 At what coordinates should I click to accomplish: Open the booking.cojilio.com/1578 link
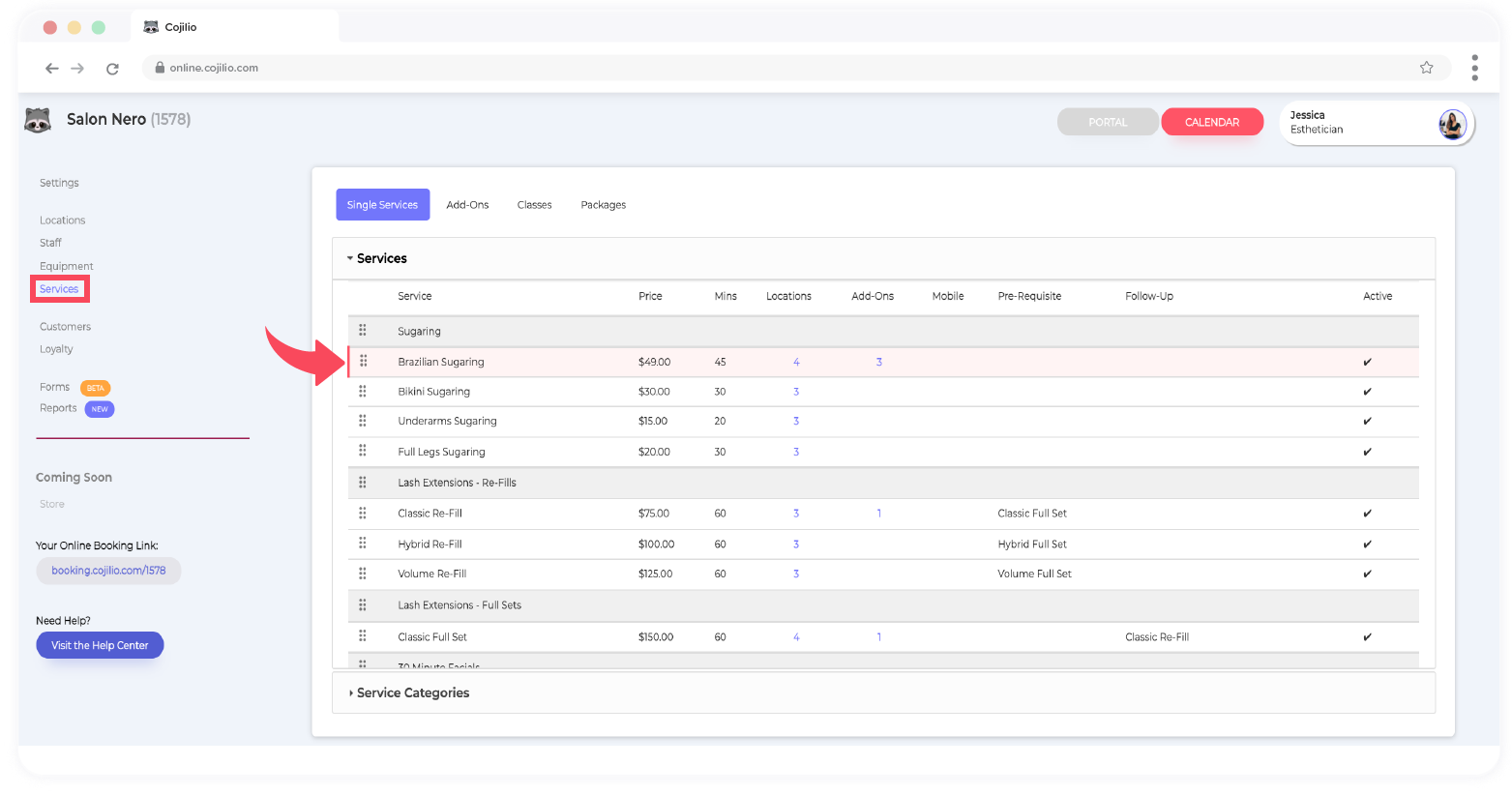108,571
